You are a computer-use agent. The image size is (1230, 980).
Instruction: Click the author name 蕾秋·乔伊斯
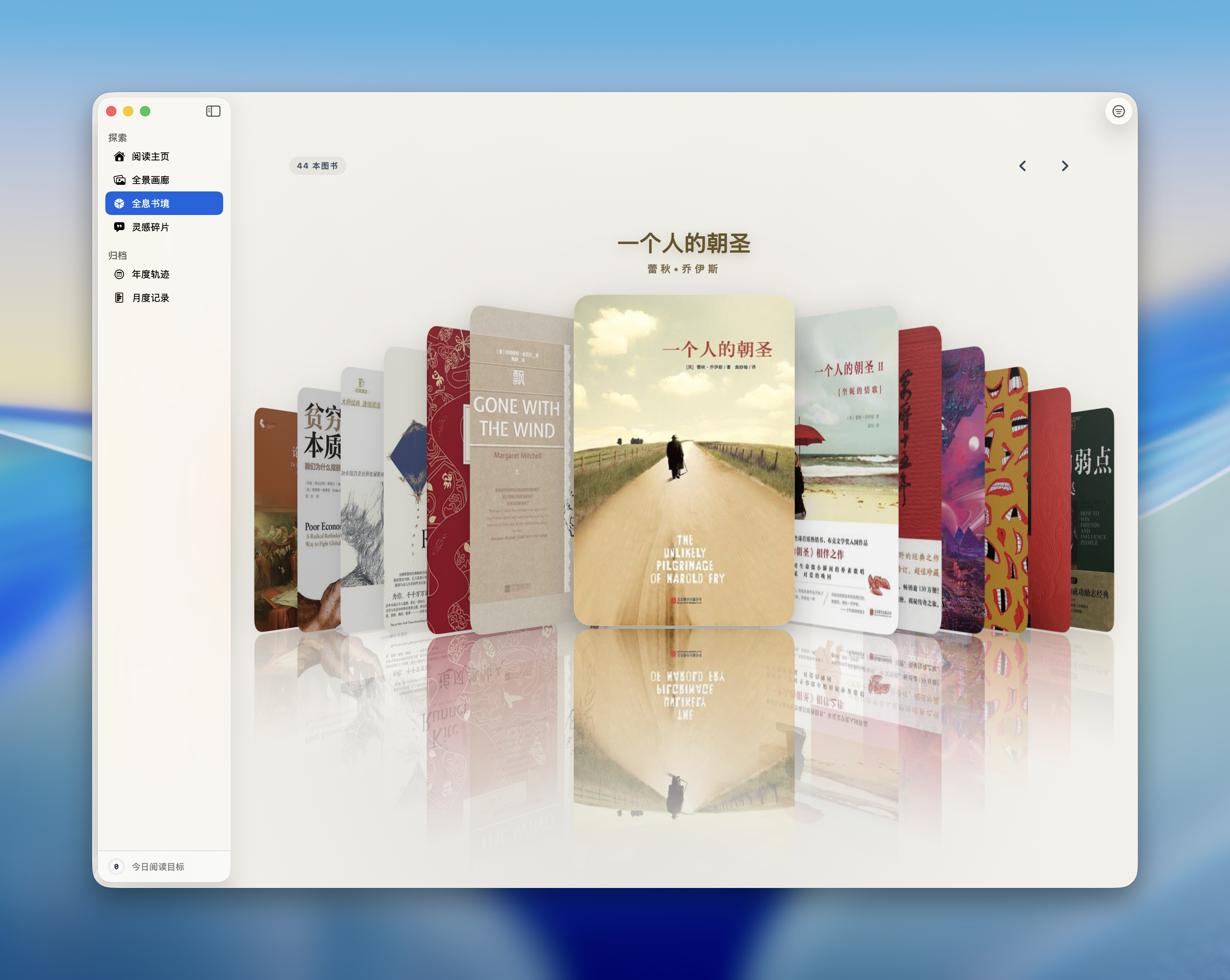[683, 269]
